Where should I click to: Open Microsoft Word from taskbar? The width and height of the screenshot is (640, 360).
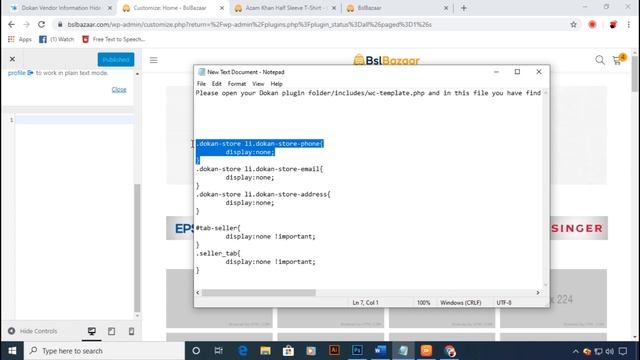pyautogui.click(x=380, y=351)
